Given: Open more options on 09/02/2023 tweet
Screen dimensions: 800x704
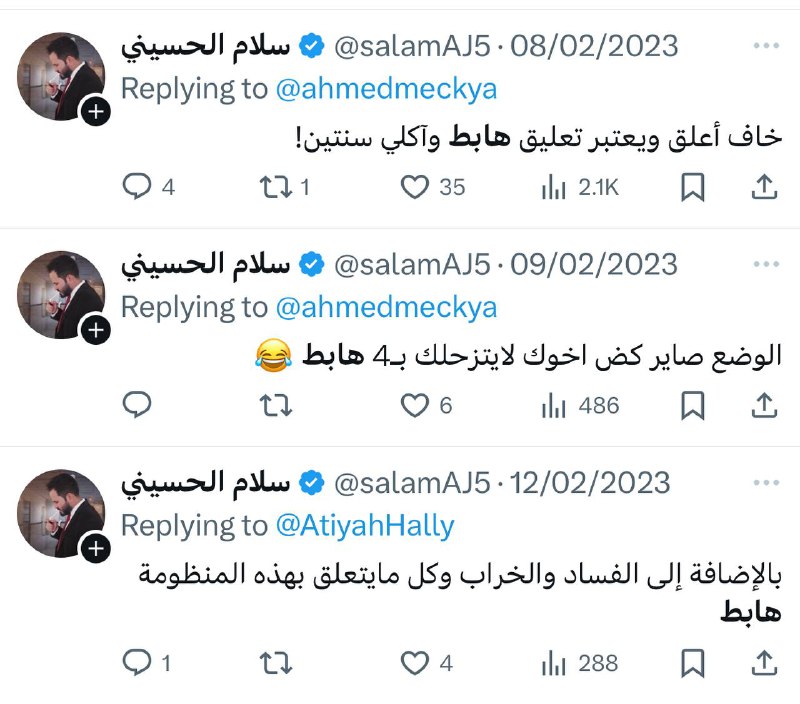Looking at the screenshot, I should click(x=766, y=264).
